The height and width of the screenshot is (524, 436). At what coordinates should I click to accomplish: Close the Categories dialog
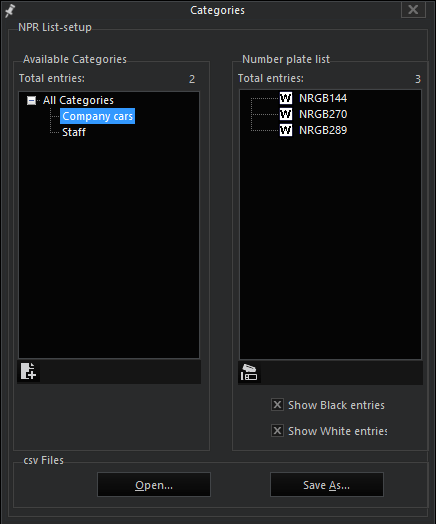click(413, 10)
